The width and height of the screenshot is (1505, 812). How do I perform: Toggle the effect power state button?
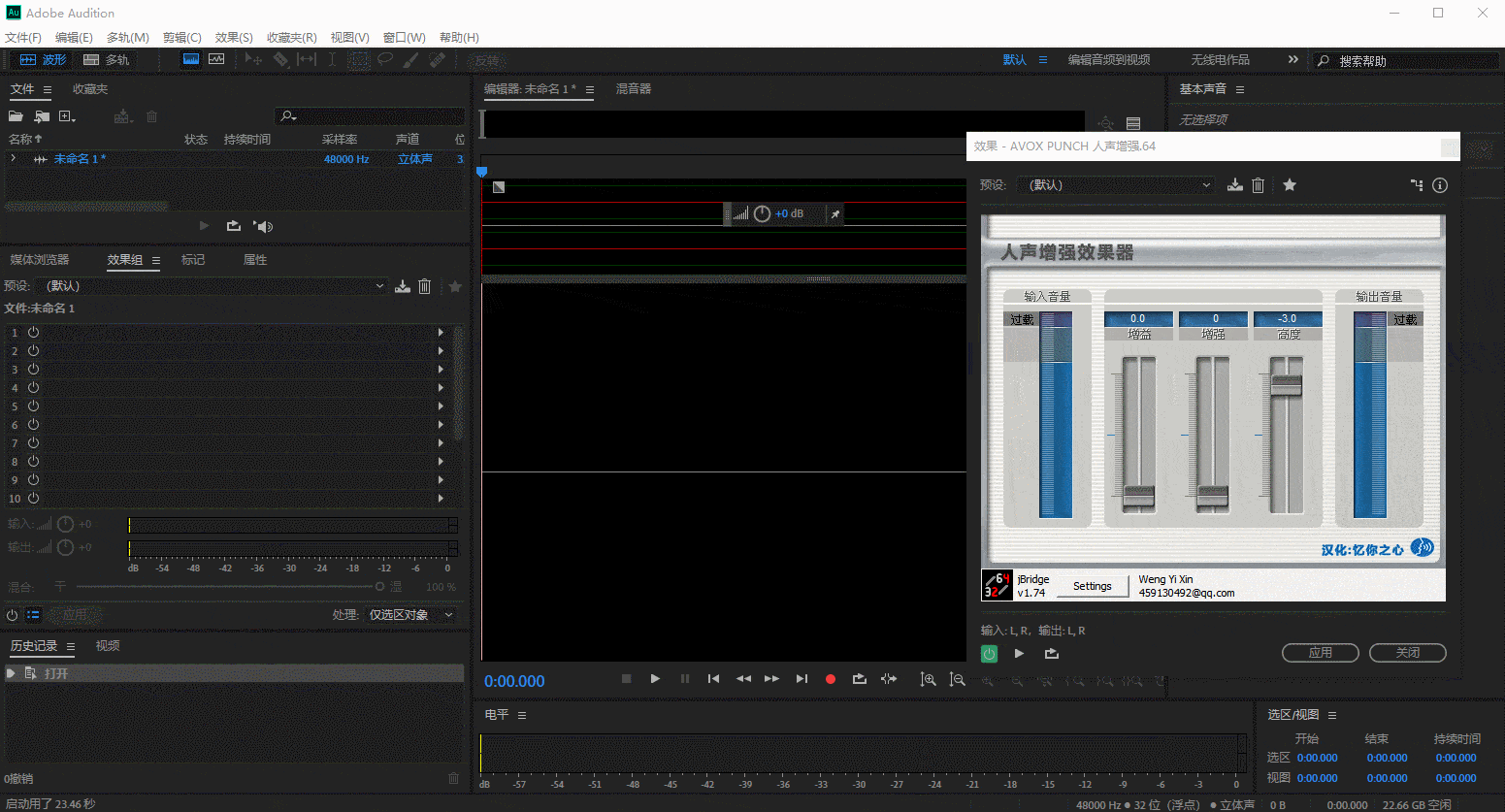coord(989,654)
